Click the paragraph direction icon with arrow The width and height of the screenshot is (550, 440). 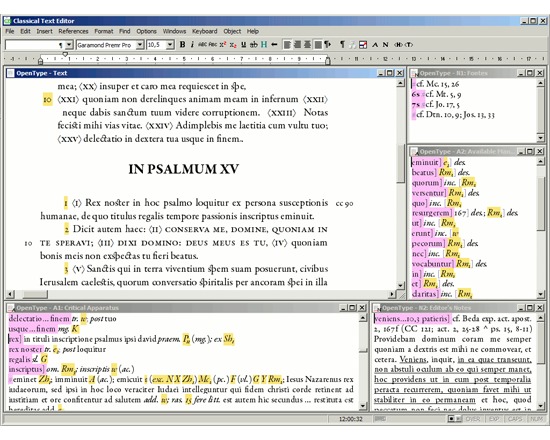(x=328, y=45)
